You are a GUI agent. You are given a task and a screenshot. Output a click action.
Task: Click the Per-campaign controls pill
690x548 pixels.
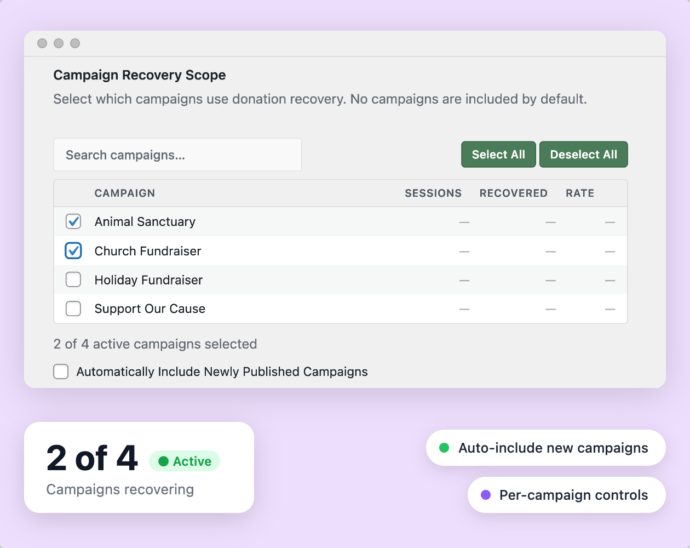point(566,495)
